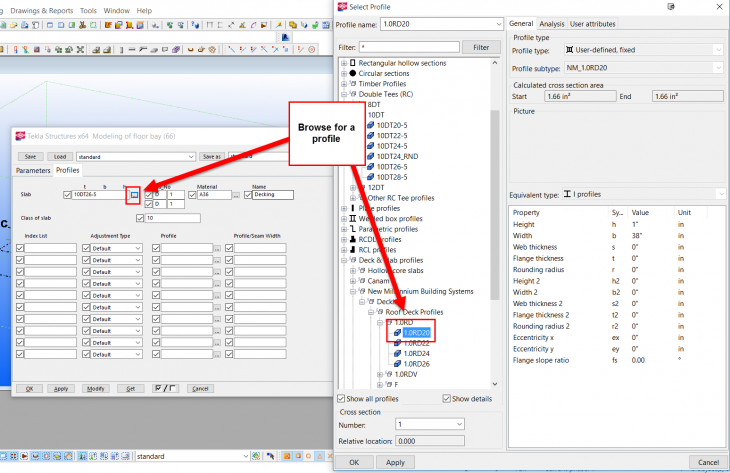The image size is (730, 473).
Task: Click OK in Select Profile dialog
Action: pos(354,462)
